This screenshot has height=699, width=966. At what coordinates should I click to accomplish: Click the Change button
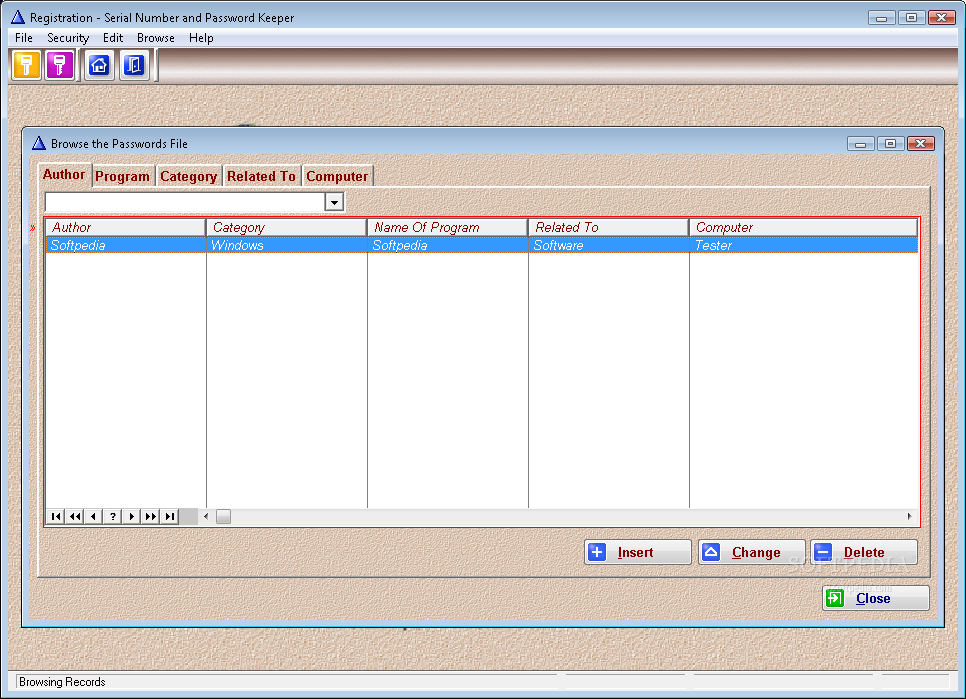tap(752, 552)
